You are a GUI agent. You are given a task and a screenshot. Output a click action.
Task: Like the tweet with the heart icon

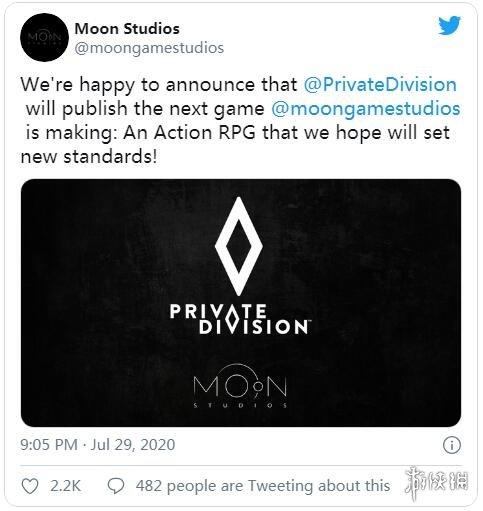(x=30, y=486)
